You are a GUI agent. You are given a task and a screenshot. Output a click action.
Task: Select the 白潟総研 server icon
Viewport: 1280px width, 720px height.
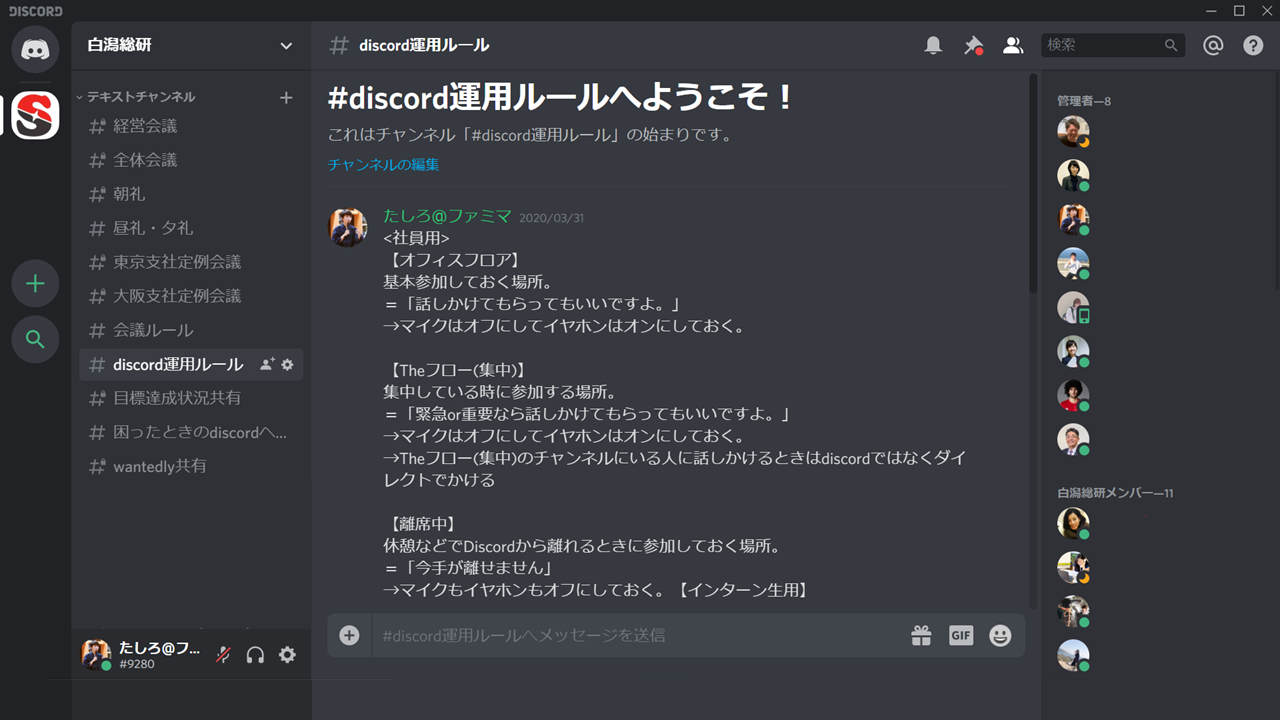click(x=35, y=115)
